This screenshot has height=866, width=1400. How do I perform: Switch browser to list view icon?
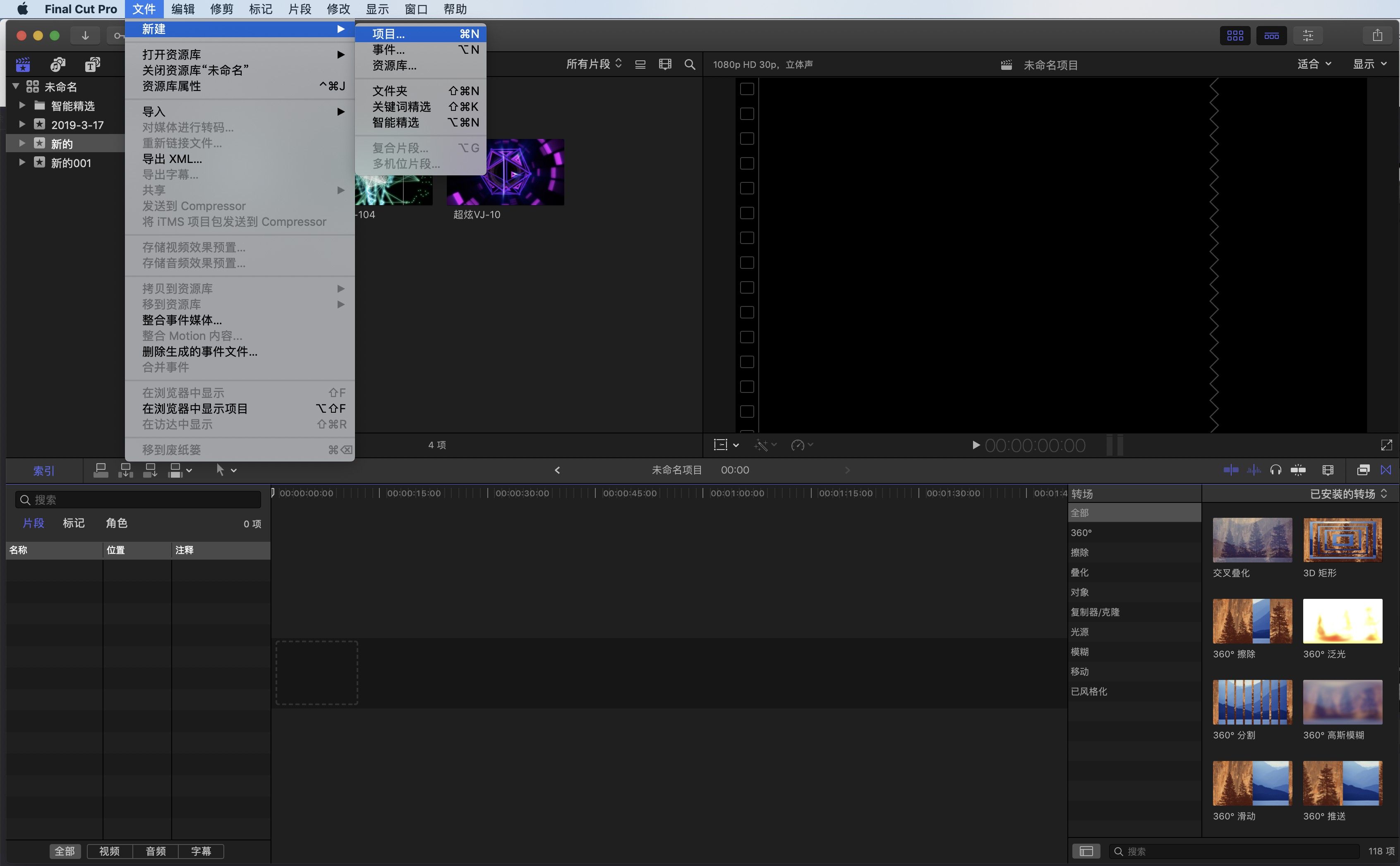(640, 64)
